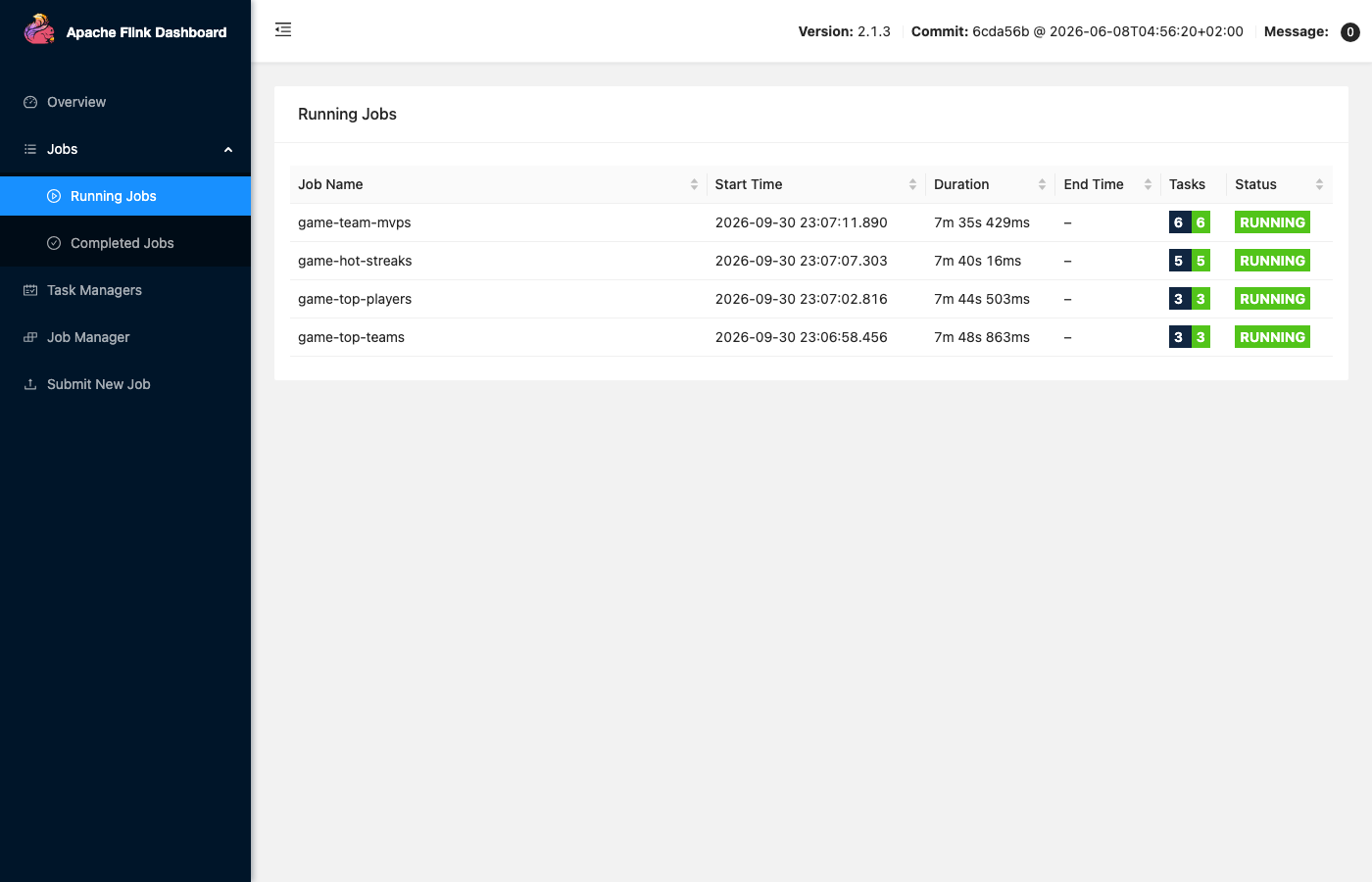Click duration 7m 35s 429ms
The image size is (1372, 882).
[x=982, y=222]
